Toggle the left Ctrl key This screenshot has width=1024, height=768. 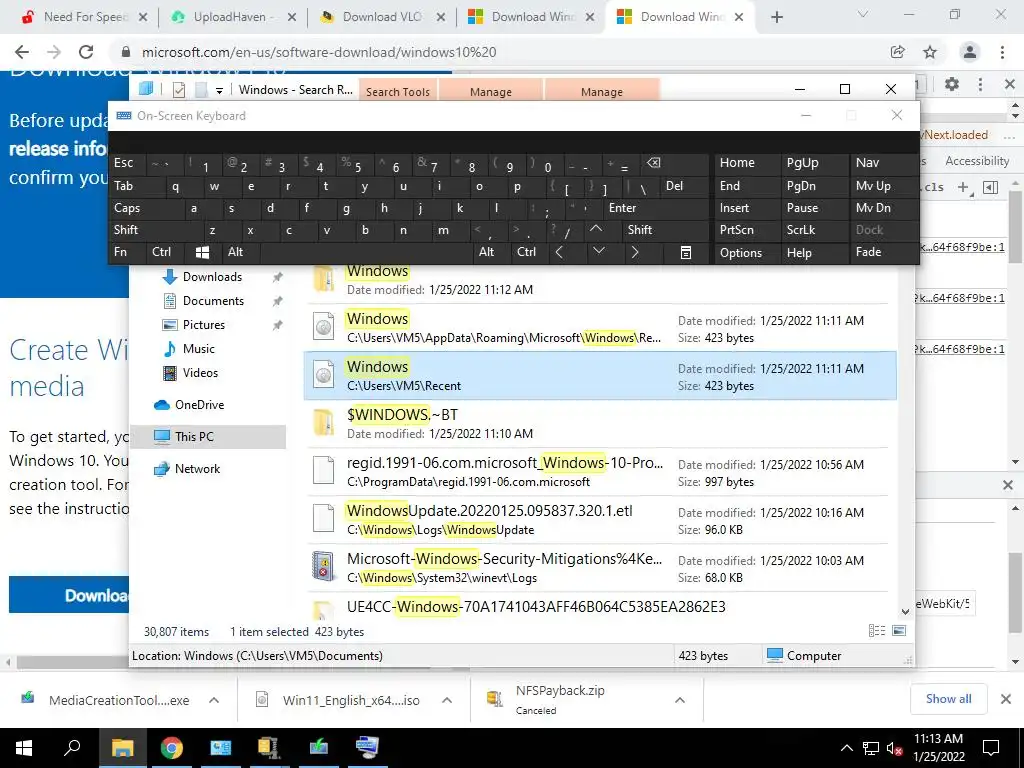(x=161, y=252)
